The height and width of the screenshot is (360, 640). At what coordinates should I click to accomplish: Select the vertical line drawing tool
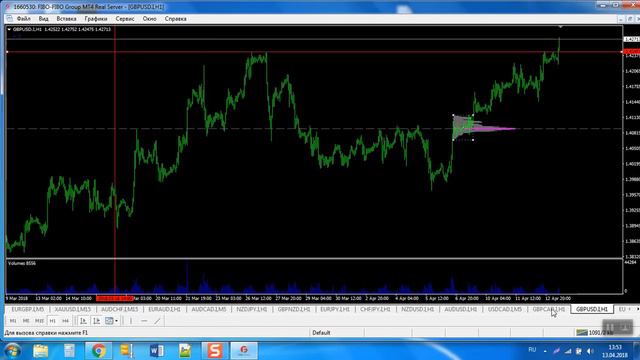(x=131, y=321)
